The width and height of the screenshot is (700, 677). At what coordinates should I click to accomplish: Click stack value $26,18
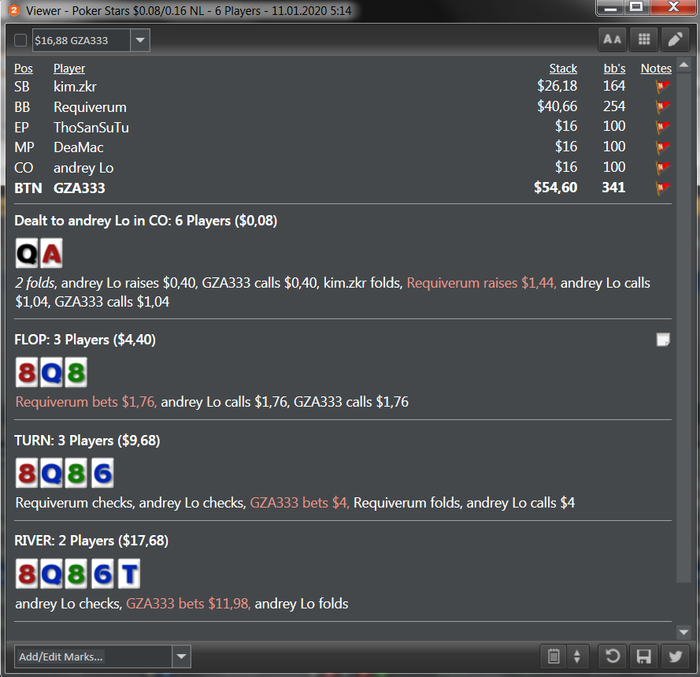pyautogui.click(x=557, y=86)
